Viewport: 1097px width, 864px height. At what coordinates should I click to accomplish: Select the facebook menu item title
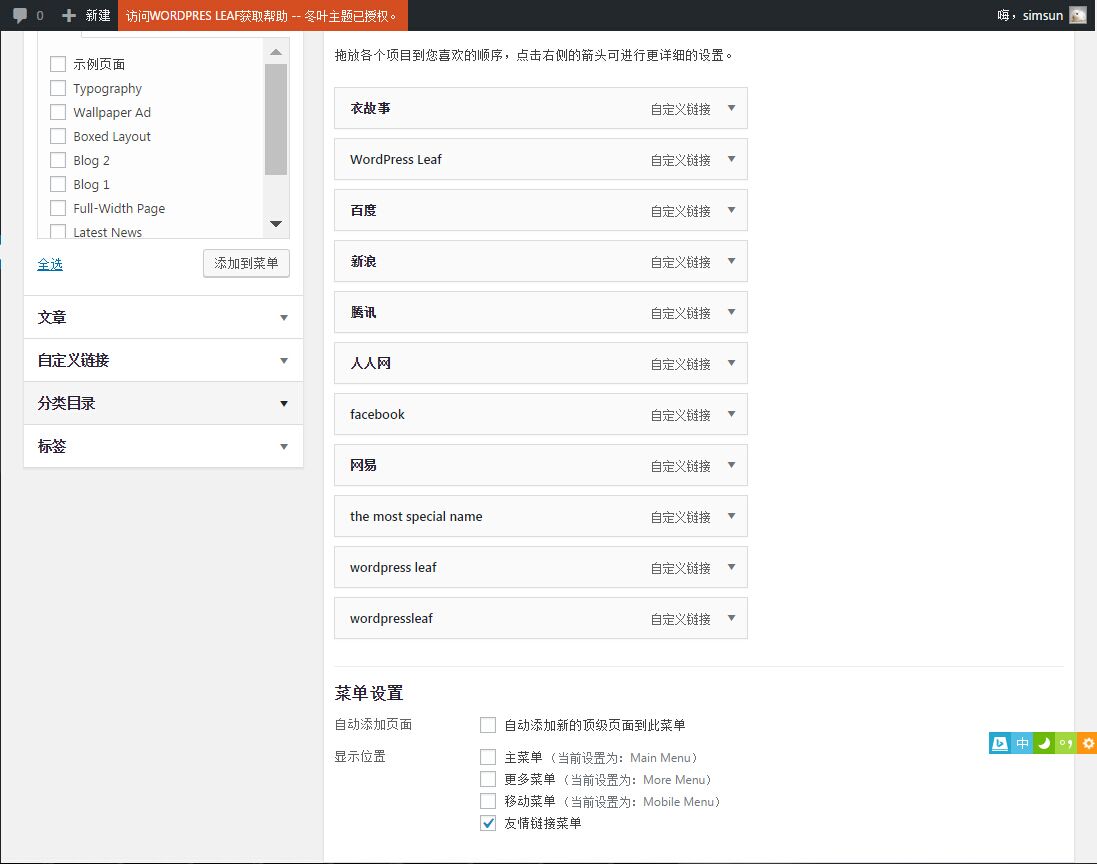coord(377,414)
